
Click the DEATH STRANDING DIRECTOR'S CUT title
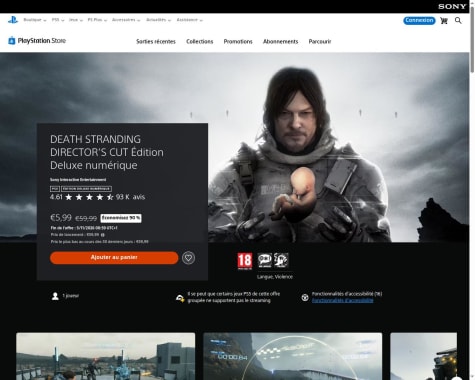point(107,152)
